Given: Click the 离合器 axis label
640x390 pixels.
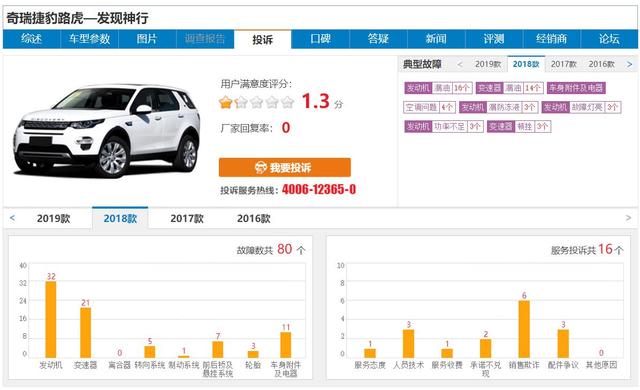Looking at the screenshot, I should [x=119, y=365].
